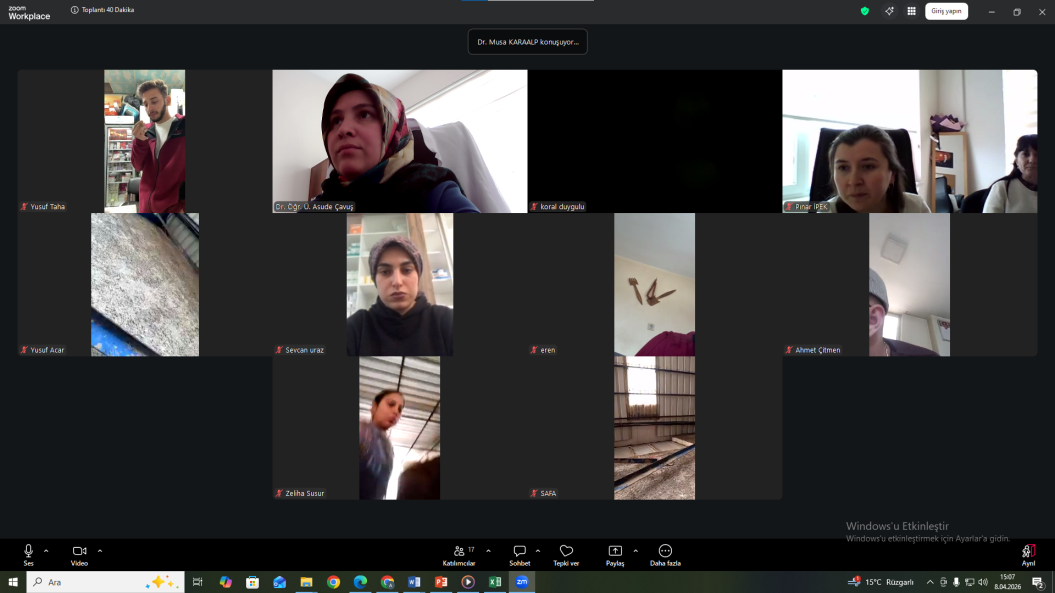Click the green encryption shield icon
This screenshot has height=593, width=1055.
click(865, 11)
